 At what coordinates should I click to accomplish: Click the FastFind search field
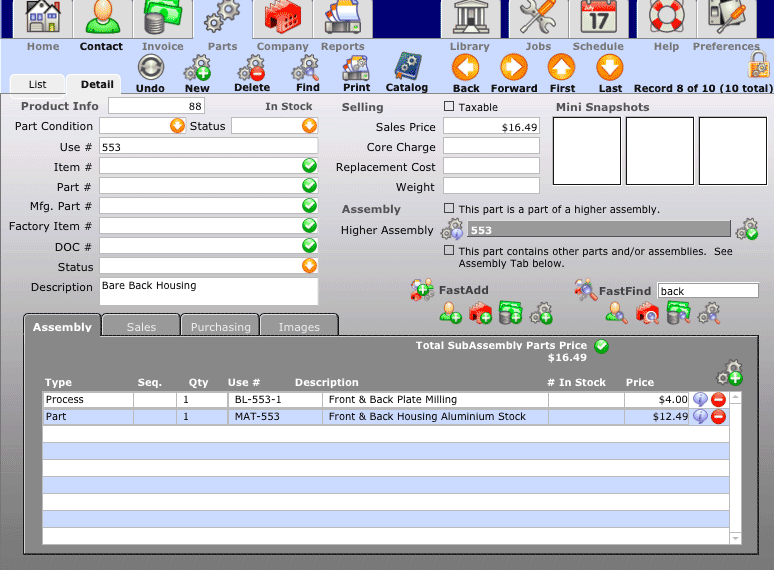pos(708,291)
